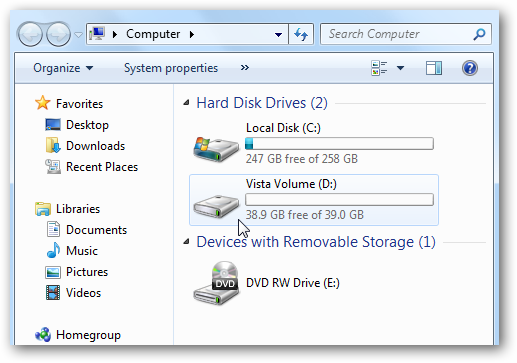Click System properties in toolbar
517x363 pixels.
click(171, 68)
